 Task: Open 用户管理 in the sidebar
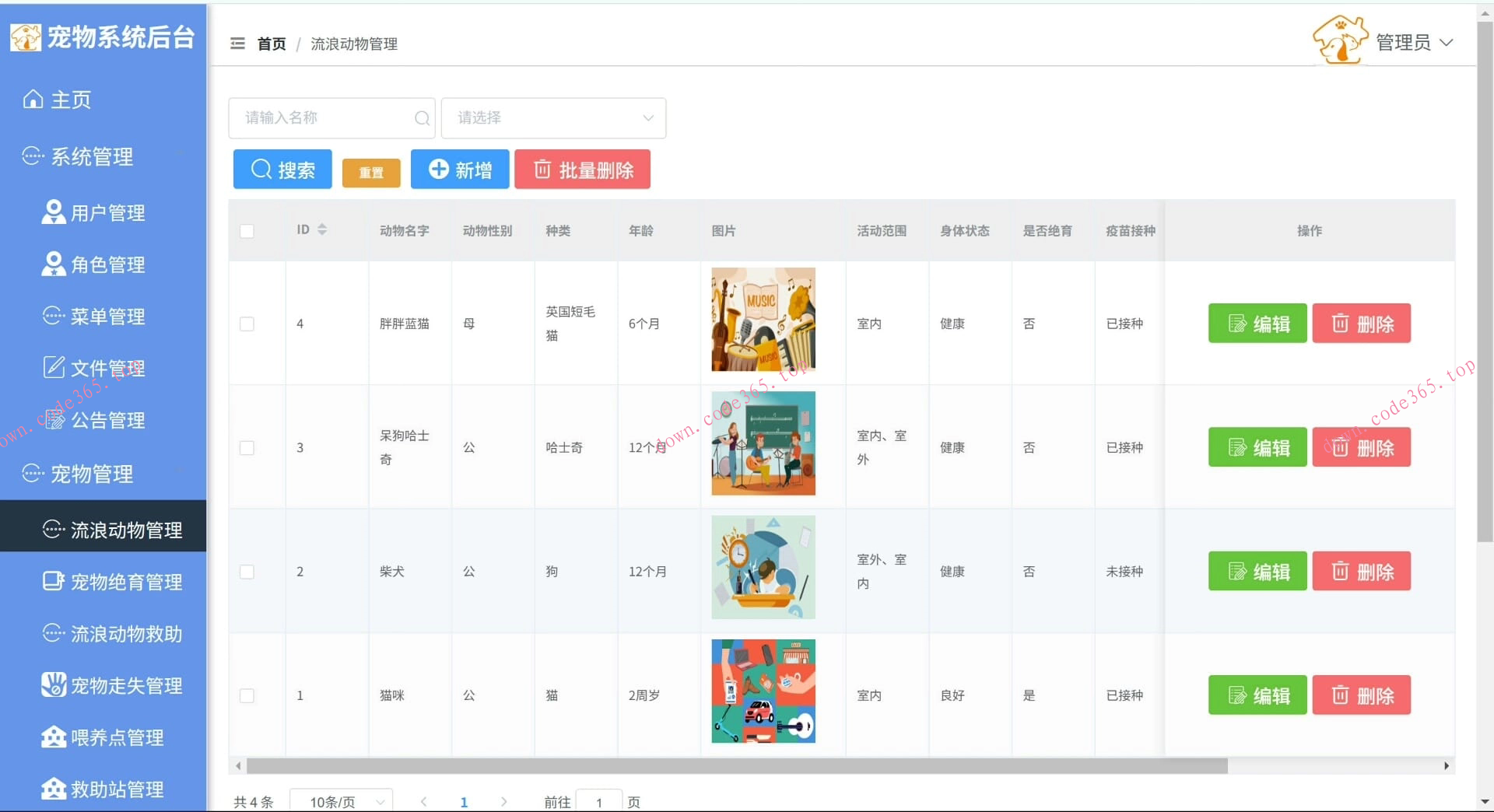pos(107,212)
